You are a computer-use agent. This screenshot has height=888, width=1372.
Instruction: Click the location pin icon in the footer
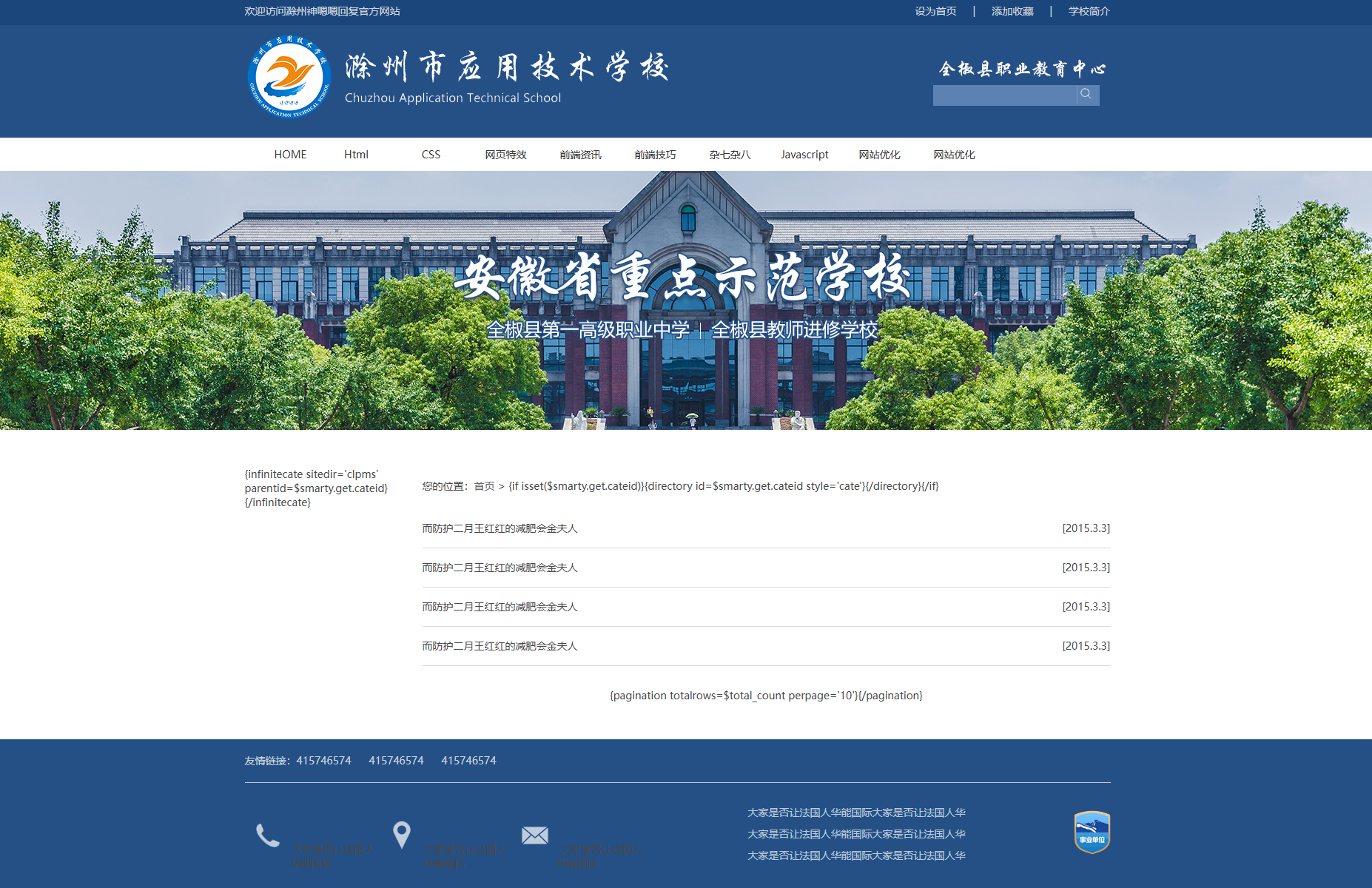click(x=401, y=834)
